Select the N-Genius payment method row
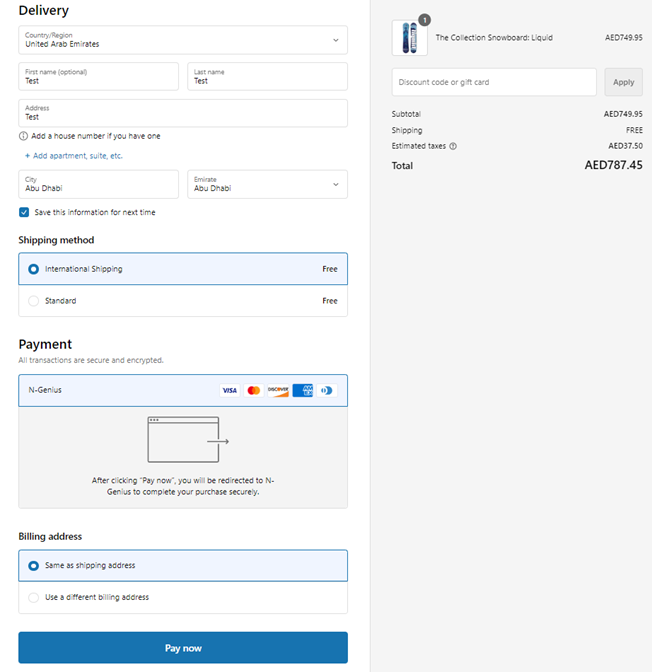The width and height of the screenshot is (652, 672). [183, 390]
